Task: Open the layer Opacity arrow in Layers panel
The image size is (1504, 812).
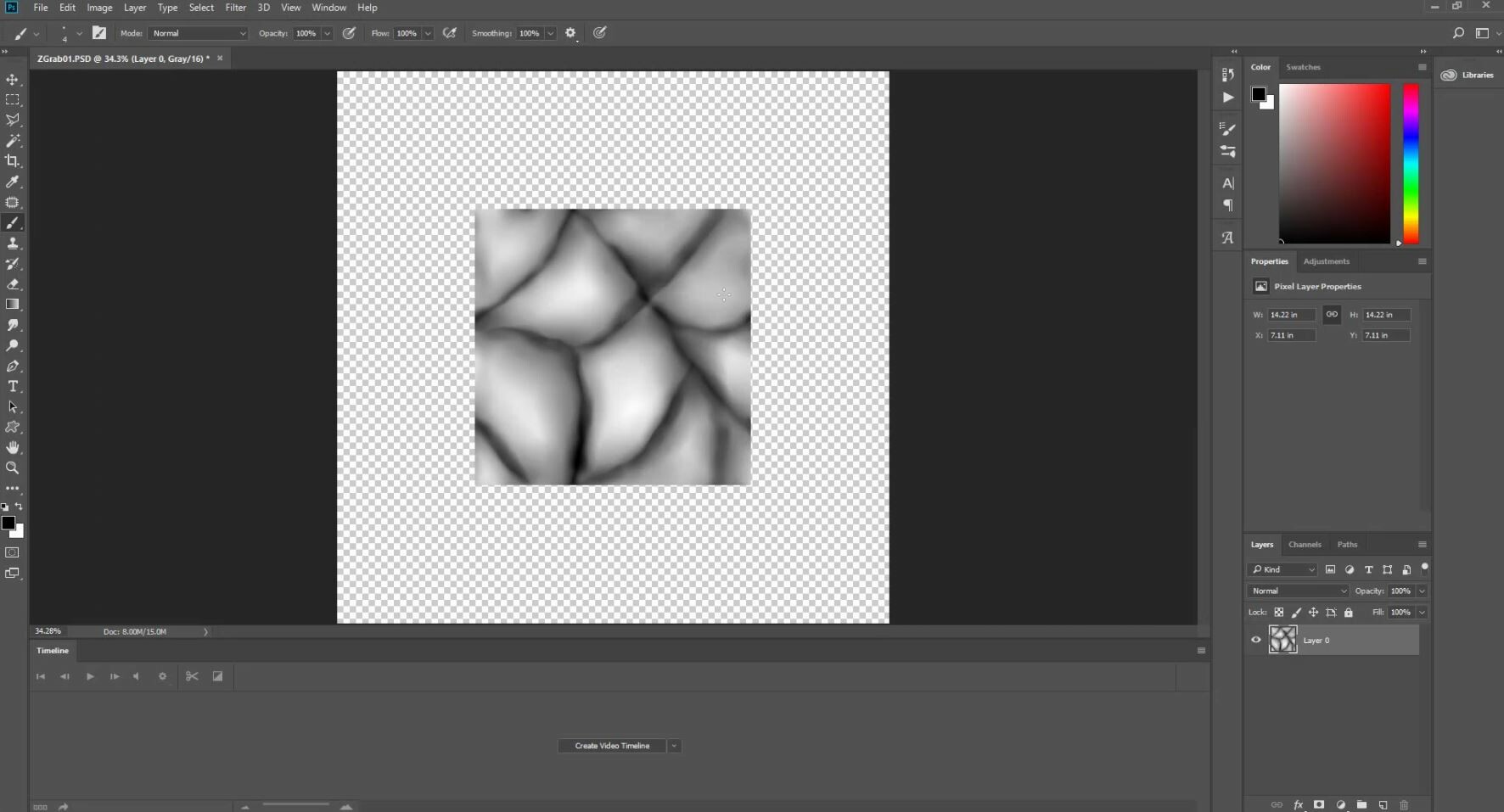Action: pyautogui.click(x=1422, y=591)
